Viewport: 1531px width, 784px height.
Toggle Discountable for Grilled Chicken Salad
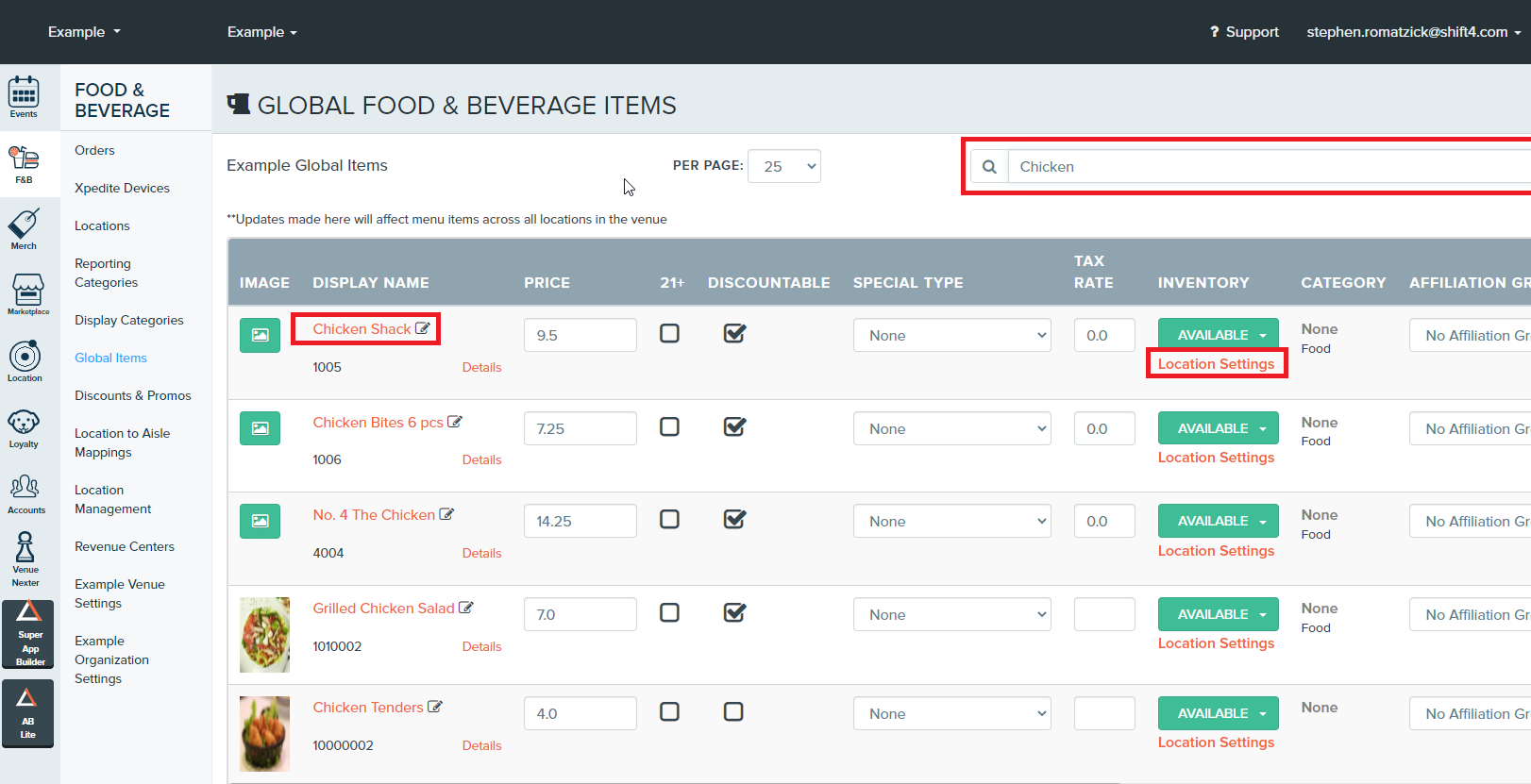point(734,612)
